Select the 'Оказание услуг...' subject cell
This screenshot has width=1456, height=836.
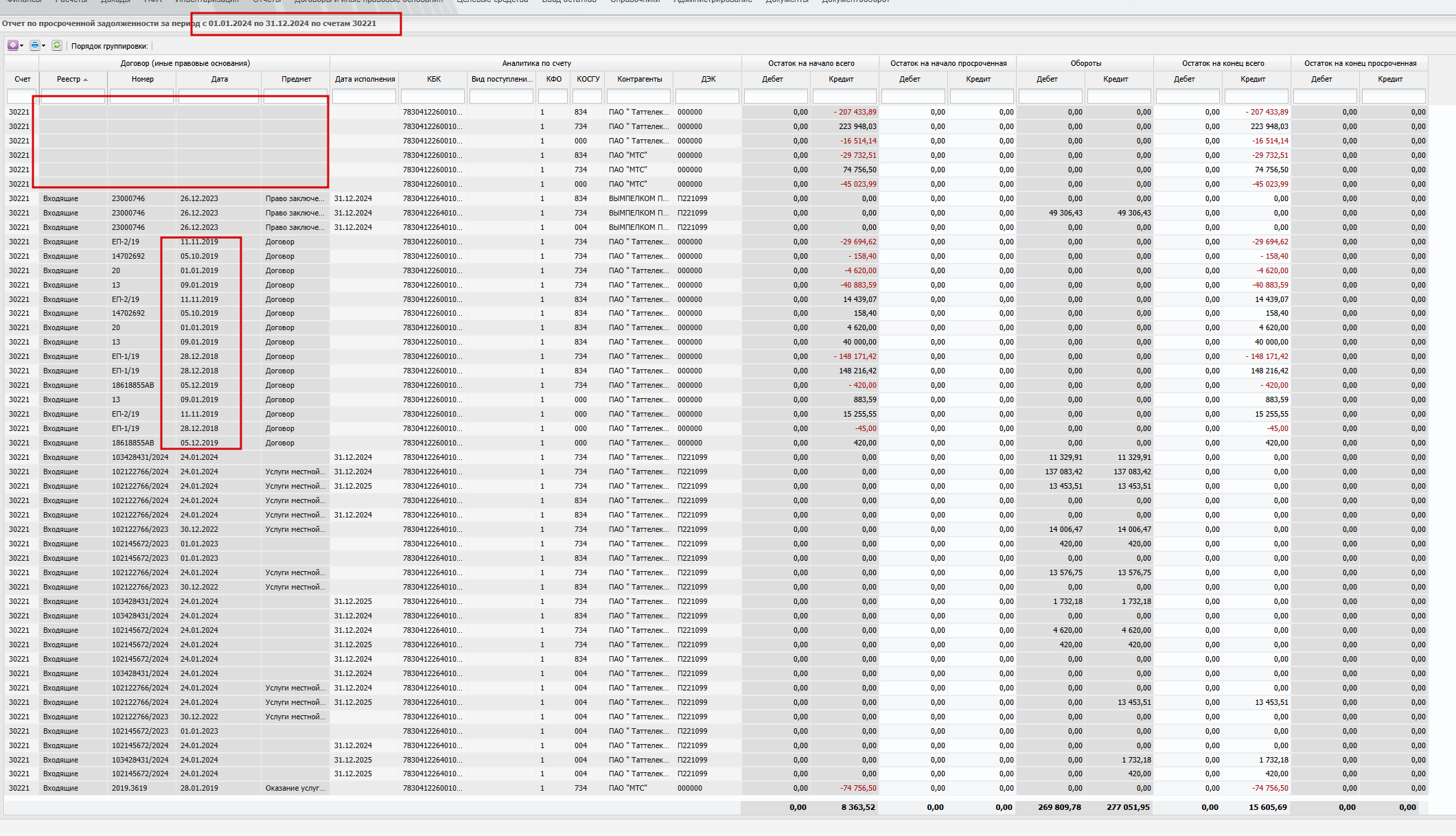point(295,788)
